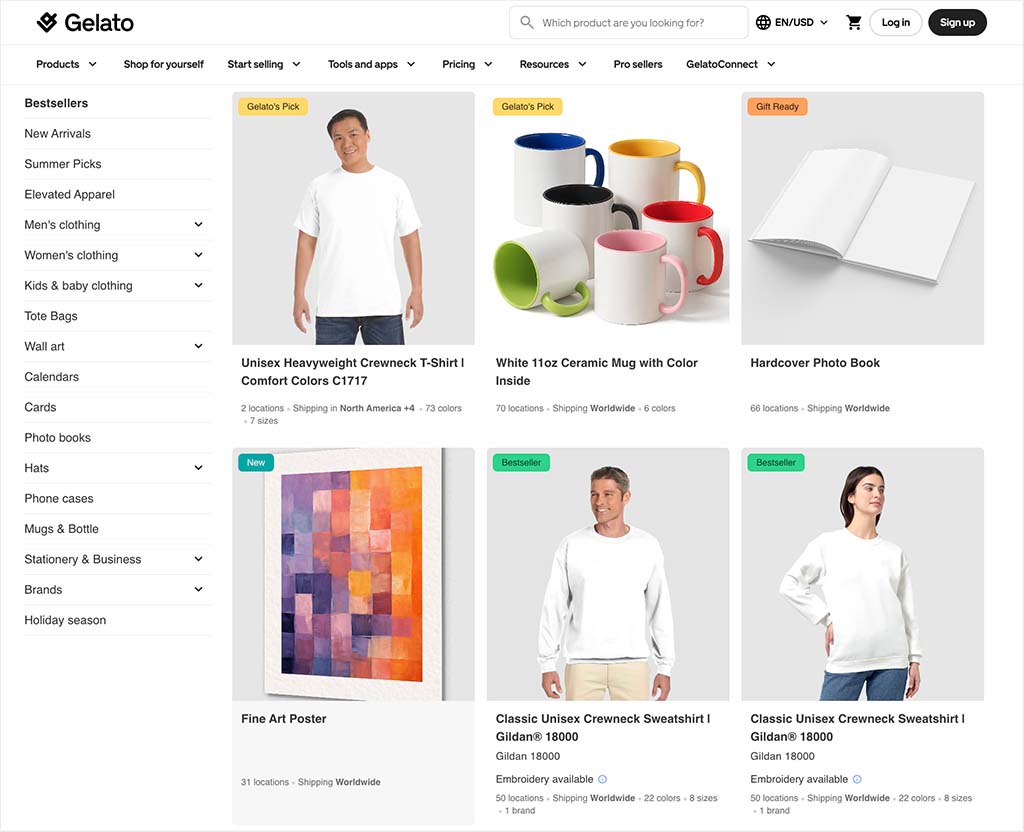Go to Shop for yourself
This screenshot has height=832, width=1024.
(x=163, y=64)
